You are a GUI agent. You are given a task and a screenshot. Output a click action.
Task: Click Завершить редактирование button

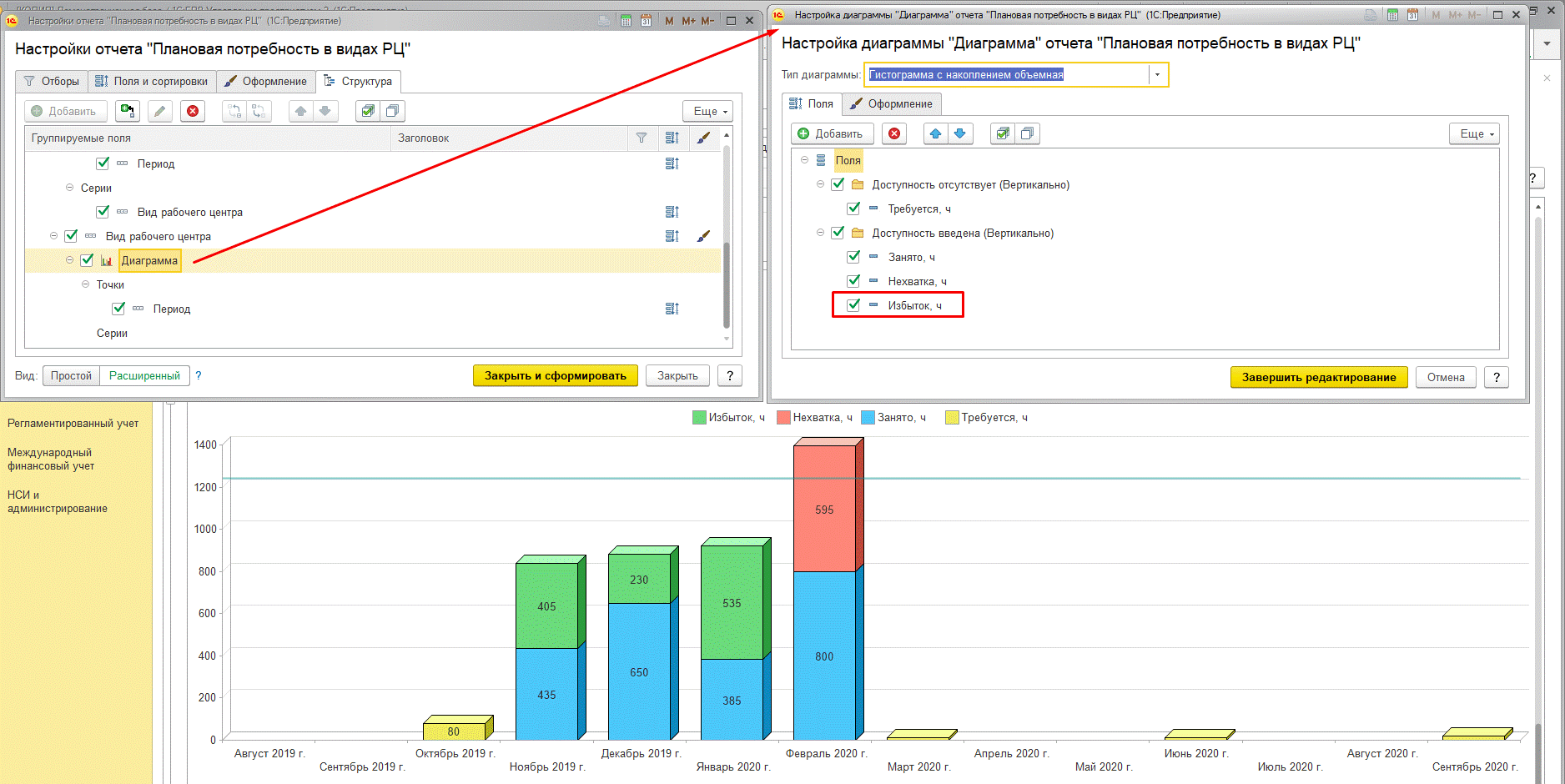(1319, 377)
